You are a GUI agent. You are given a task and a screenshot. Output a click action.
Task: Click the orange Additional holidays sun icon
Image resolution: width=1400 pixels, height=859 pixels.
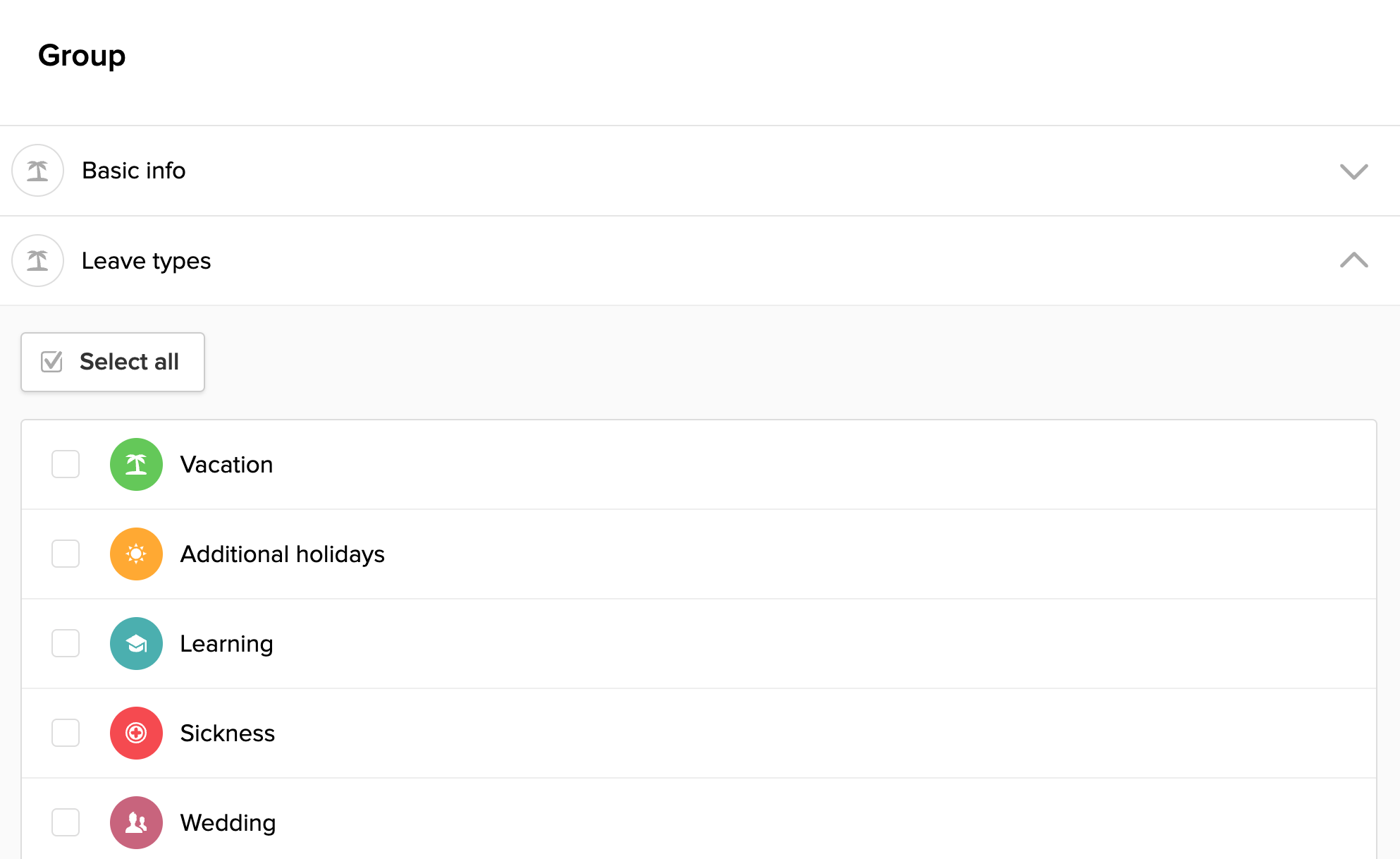(136, 554)
